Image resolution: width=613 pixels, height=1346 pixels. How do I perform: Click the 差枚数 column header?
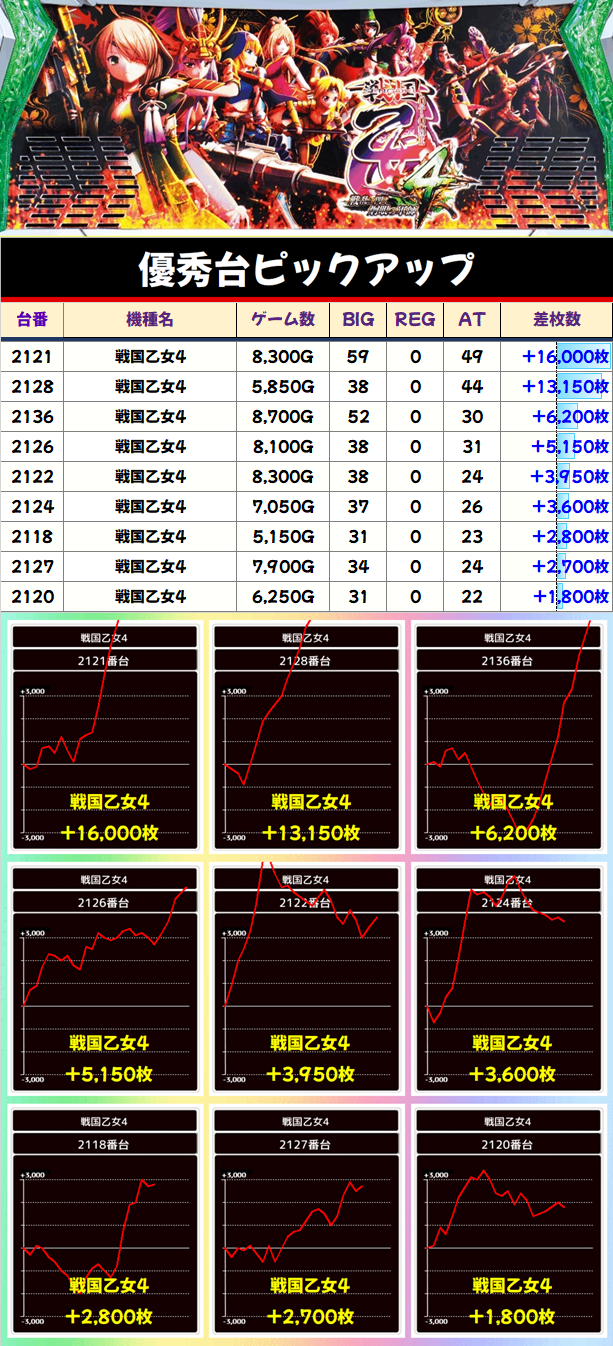pos(556,320)
